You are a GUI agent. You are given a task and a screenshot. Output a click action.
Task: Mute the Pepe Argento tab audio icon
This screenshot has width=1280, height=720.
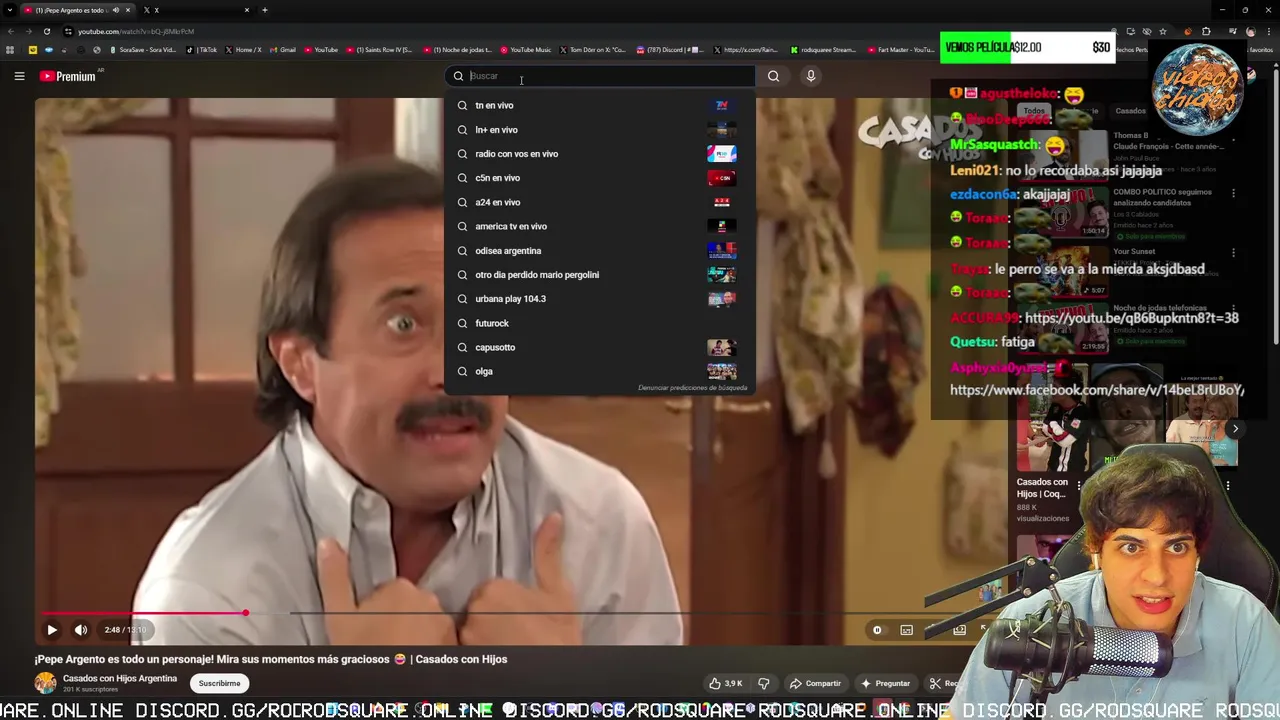(x=115, y=10)
